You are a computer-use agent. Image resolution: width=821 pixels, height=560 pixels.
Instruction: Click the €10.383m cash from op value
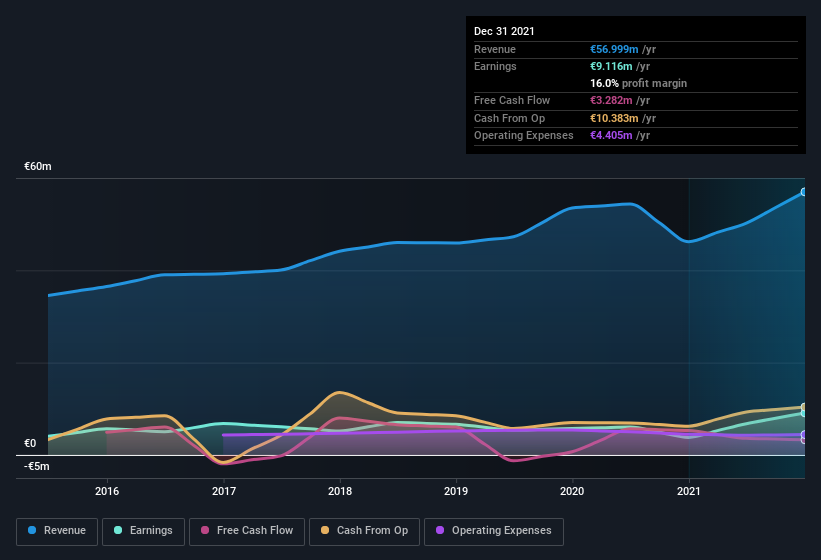pos(614,118)
